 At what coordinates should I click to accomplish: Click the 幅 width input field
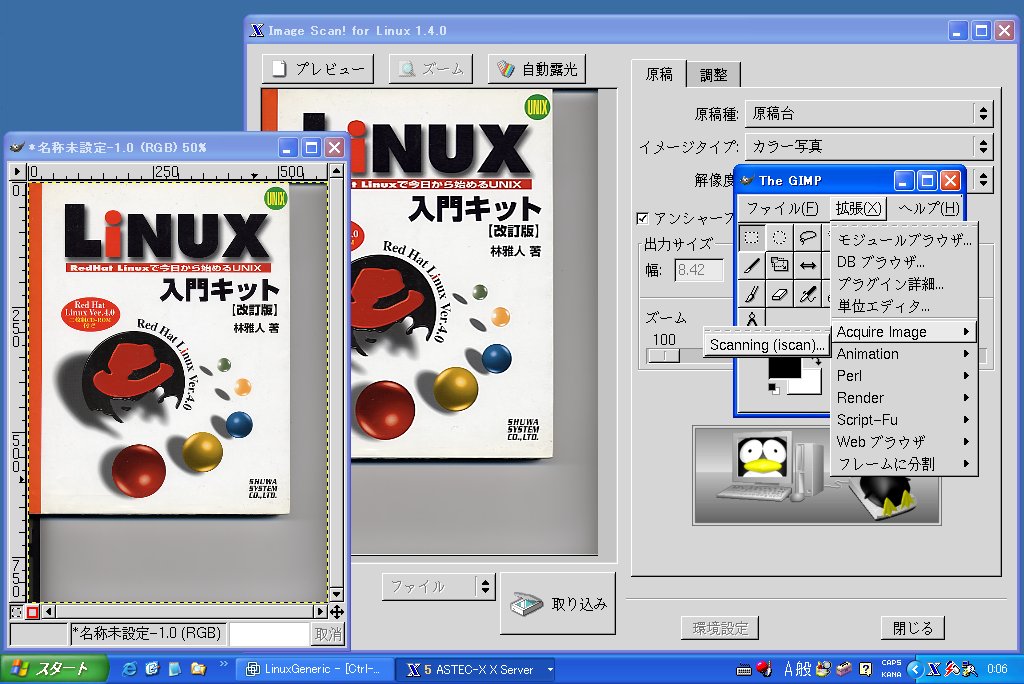click(699, 270)
